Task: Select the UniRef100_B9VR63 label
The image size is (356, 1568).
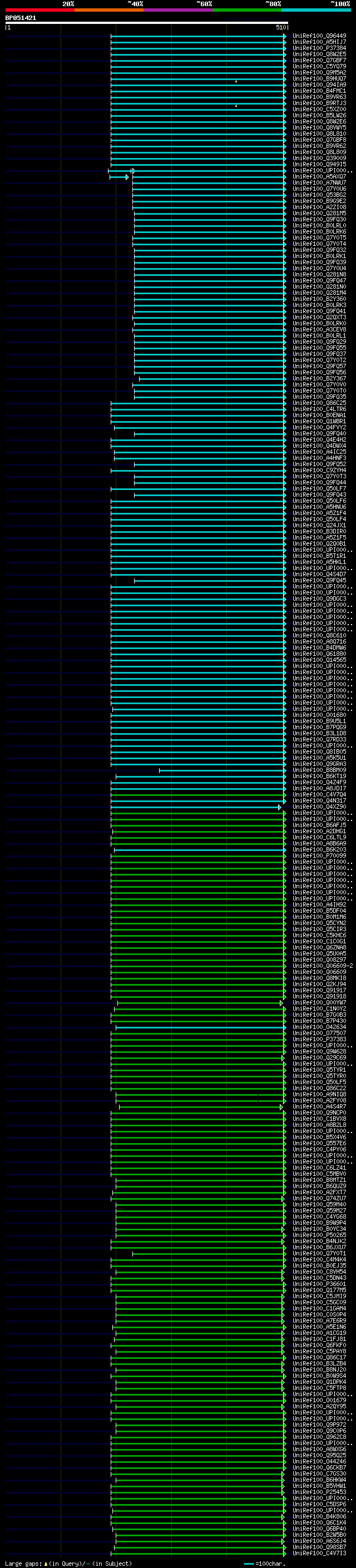Action: (x=319, y=97)
